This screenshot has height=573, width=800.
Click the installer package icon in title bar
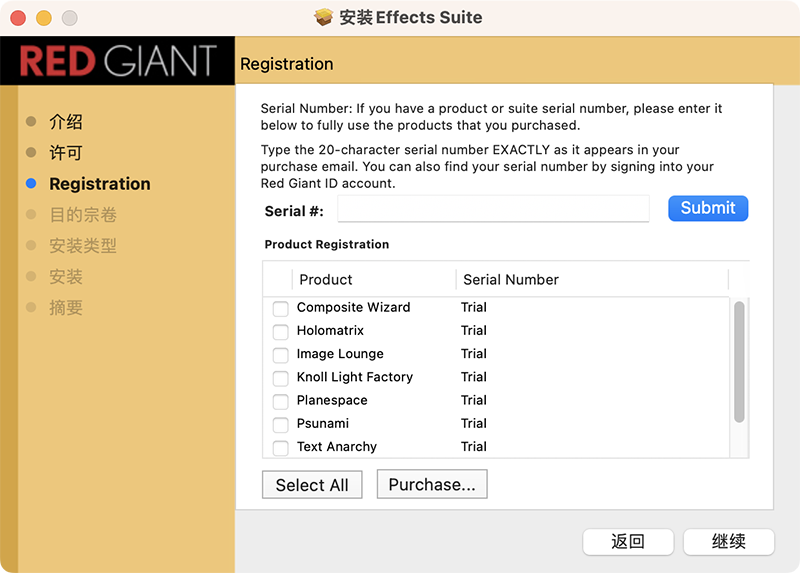tap(324, 18)
